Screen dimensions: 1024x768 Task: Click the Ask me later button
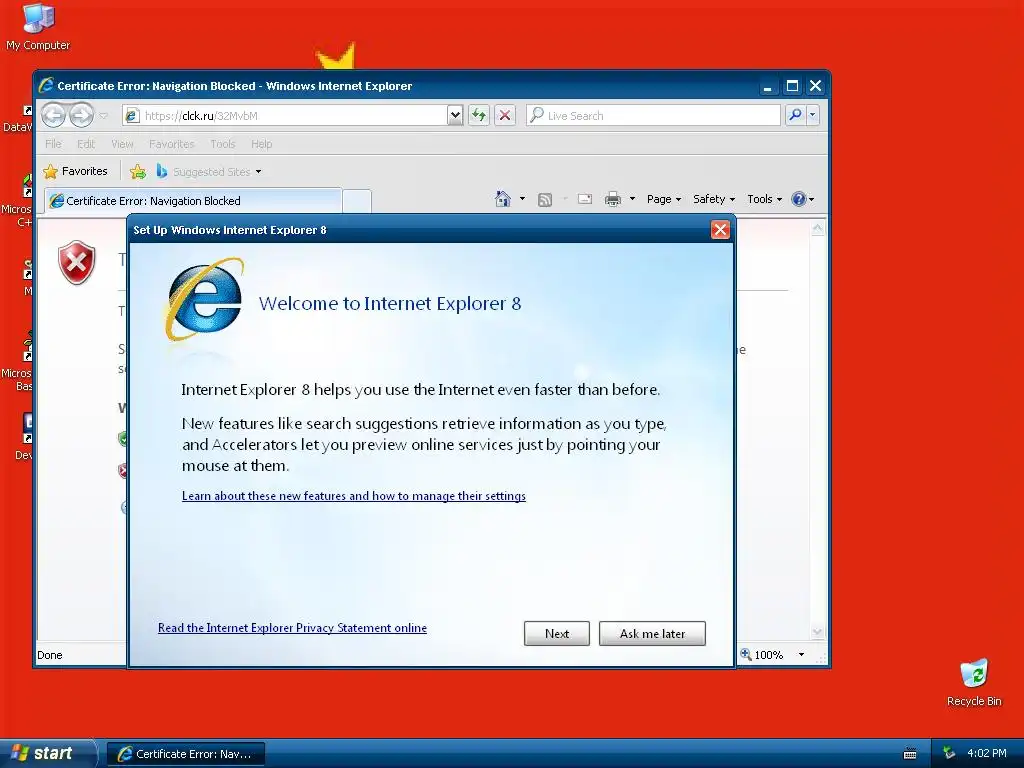click(652, 633)
